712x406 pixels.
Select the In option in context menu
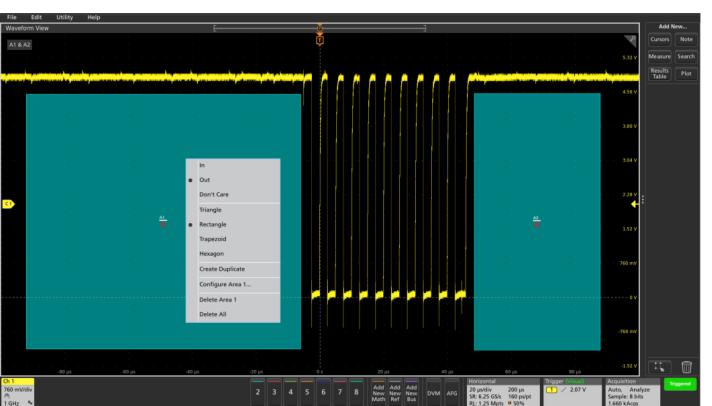233,165
